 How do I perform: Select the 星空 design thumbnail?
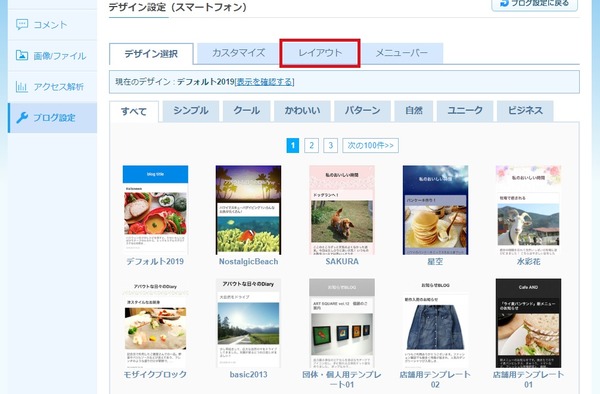[x=435, y=210]
